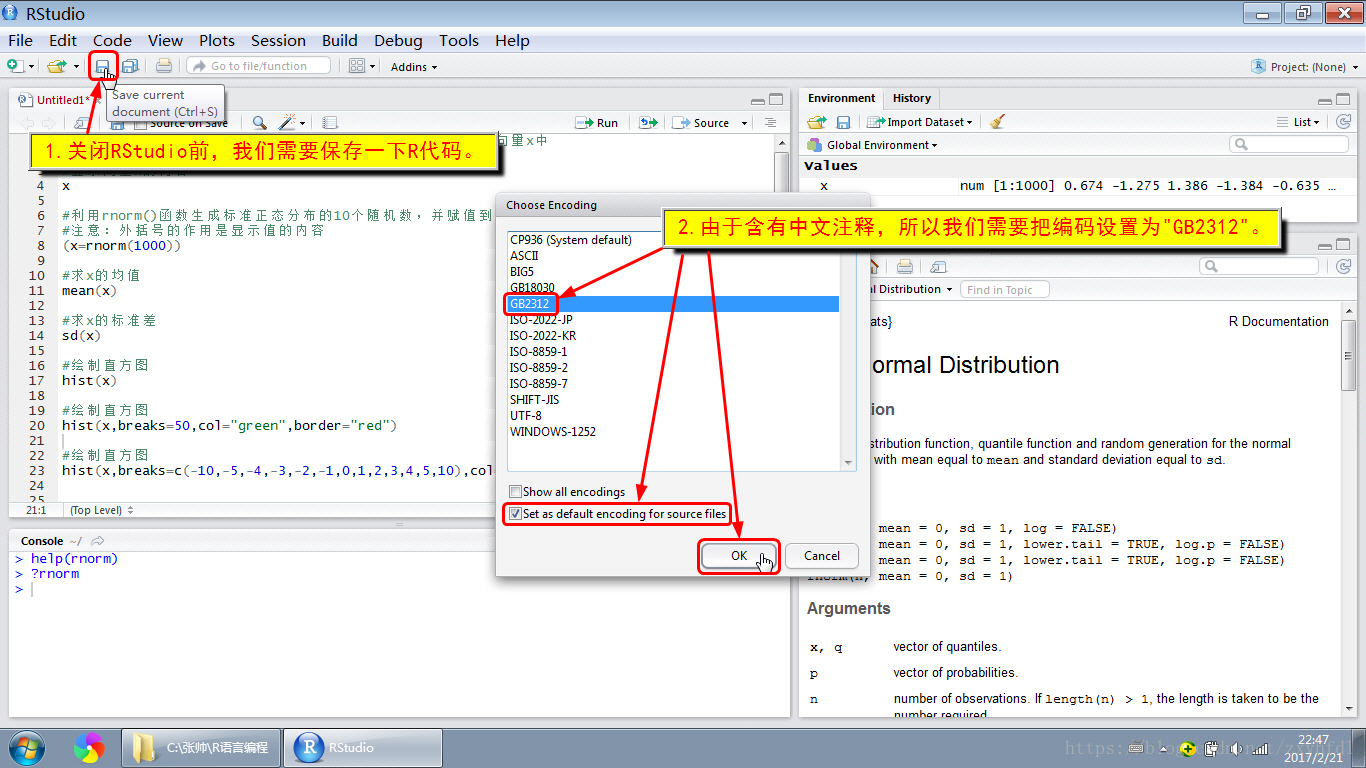Clear workspace objects with the broom icon
The height and width of the screenshot is (768, 1366).
[997, 122]
